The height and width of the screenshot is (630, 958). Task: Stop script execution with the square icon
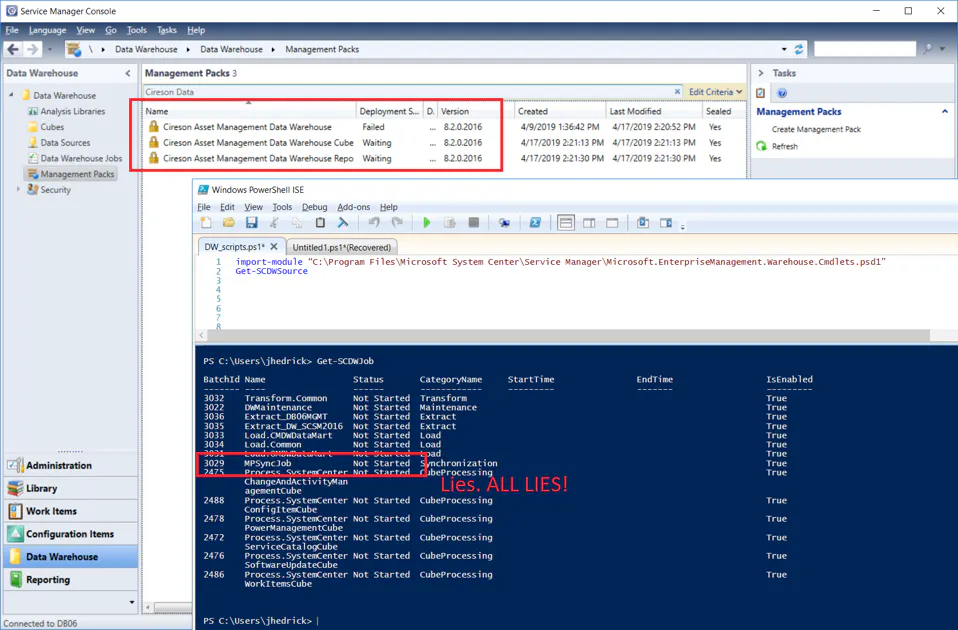tap(474, 223)
